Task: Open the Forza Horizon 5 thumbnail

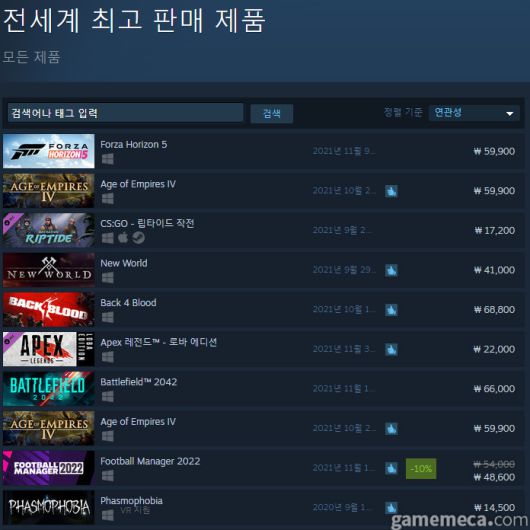Action: tap(49, 151)
